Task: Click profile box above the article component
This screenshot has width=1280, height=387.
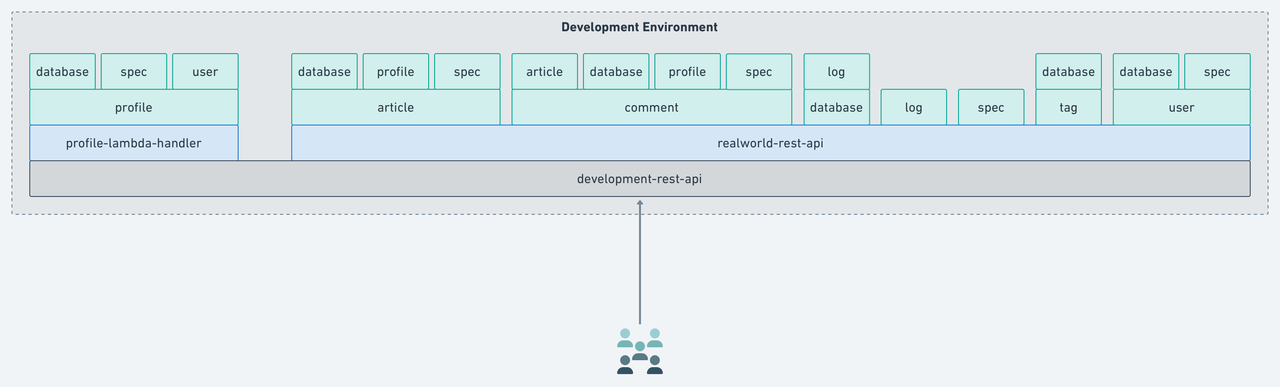Action: [396, 72]
